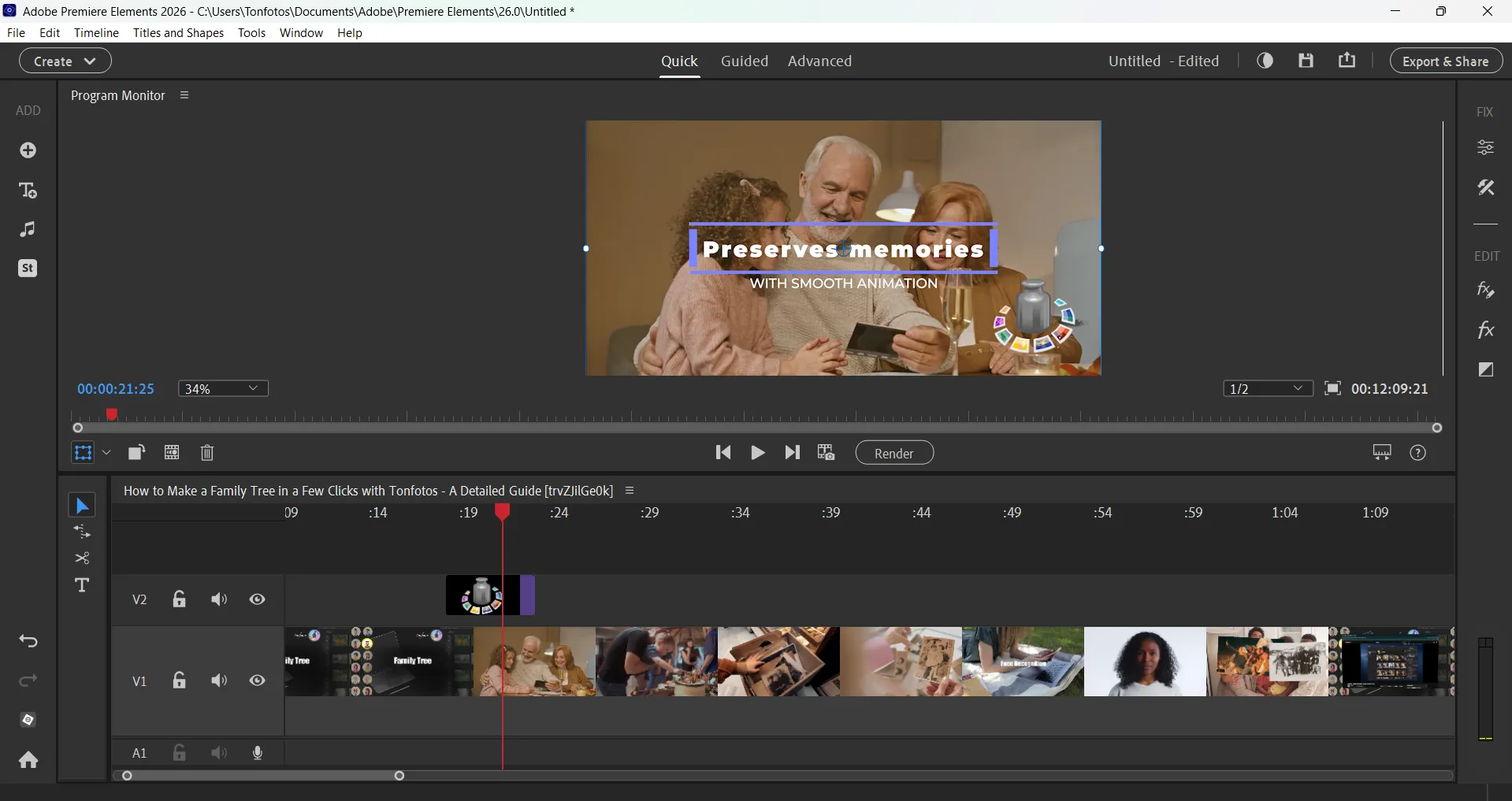Image resolution: width=1512 pixels, height=801 pixels.
Task: Expand the Create menu dropdown
Action: click(65, 61)
